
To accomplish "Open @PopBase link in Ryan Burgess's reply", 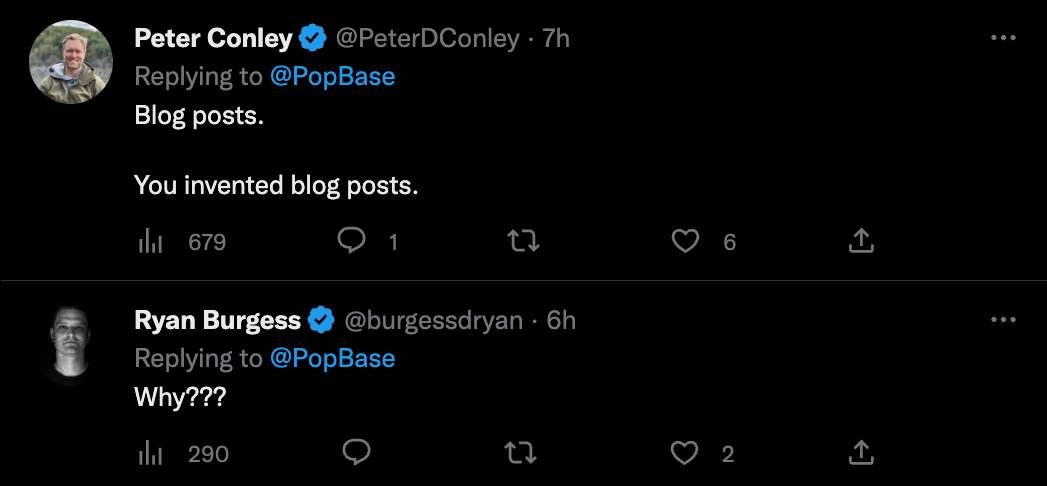I will pos(332,358).
